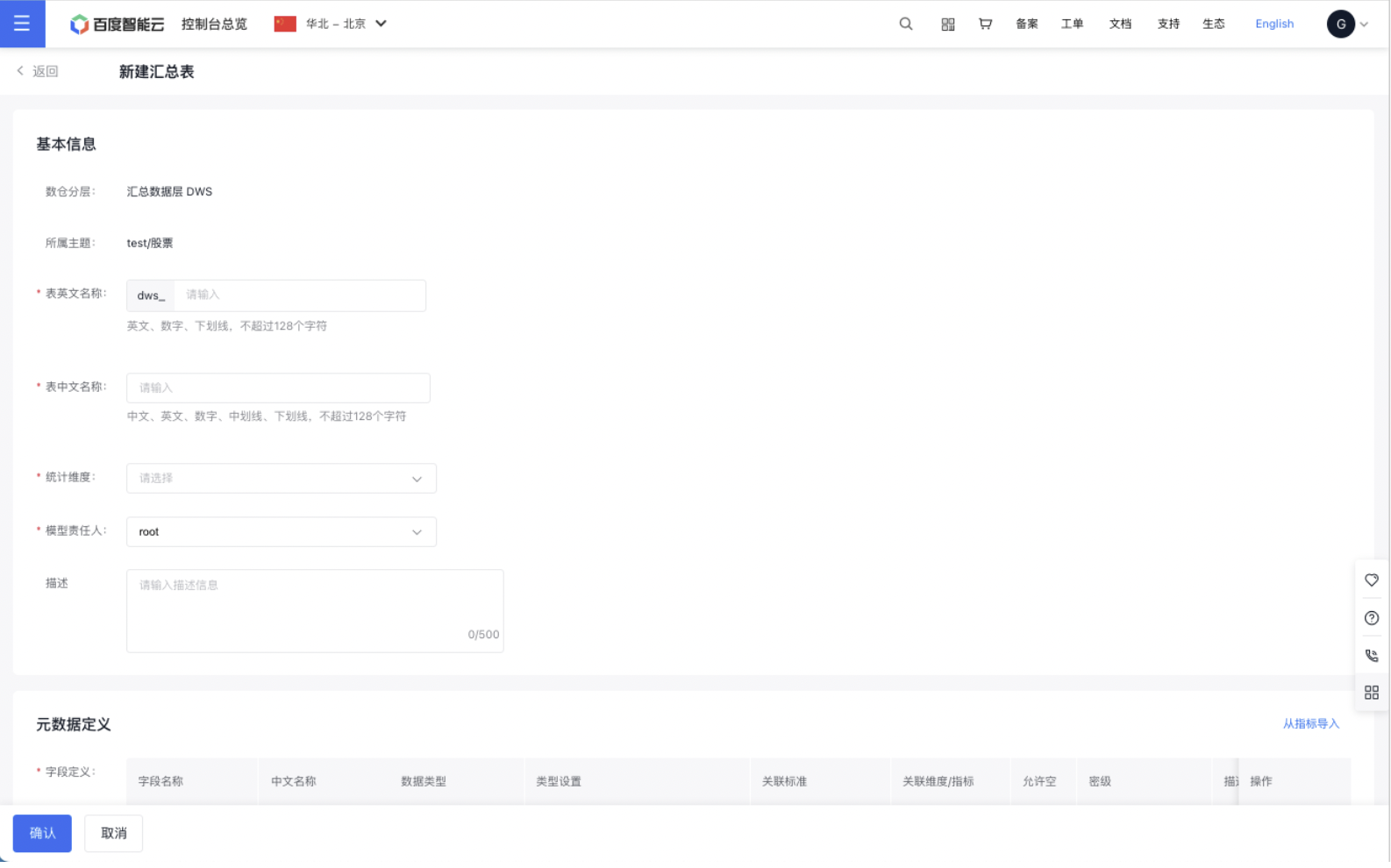Click the 确认 confirm button
This screenshot has height=868, width=1391.
pyautogui.click(x=42, y=834)
